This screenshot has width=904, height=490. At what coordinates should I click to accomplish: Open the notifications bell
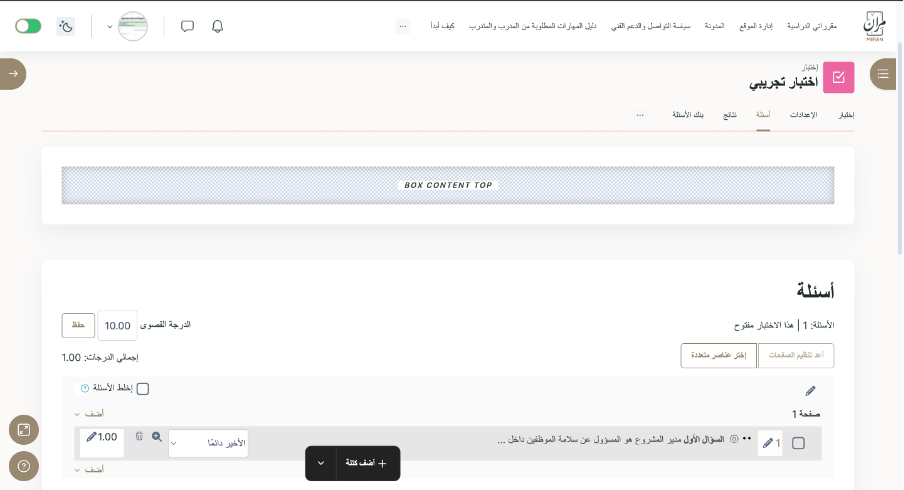(x=217, y=26)
